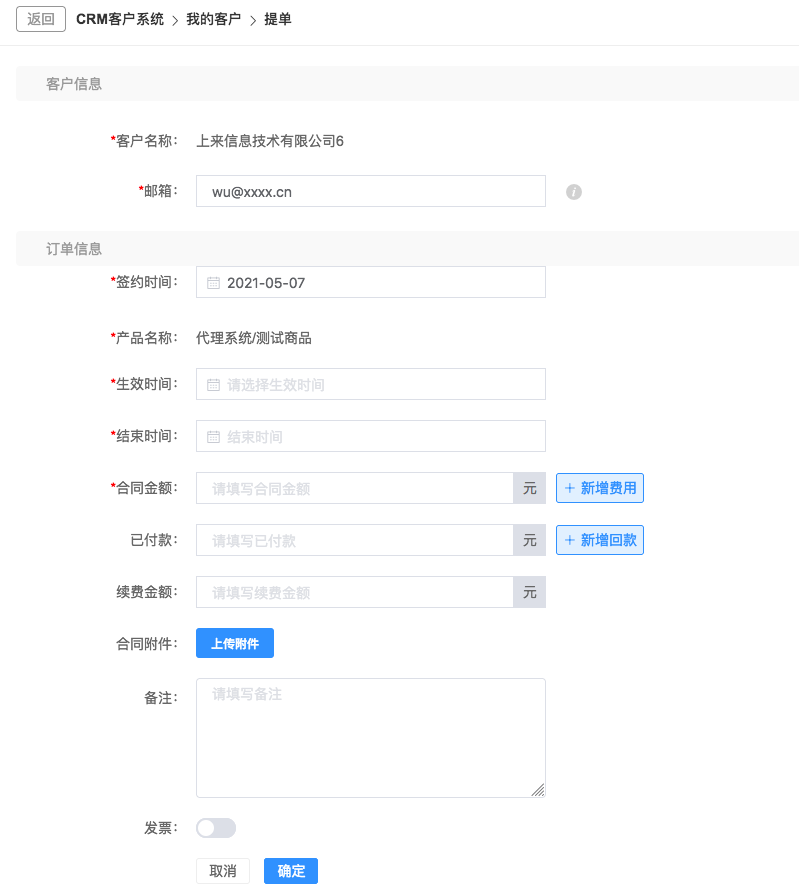The width and height of the screenshot is (799, 884).
Task: Open the 请选择生效时间 date picker
Action: [370, 384]
